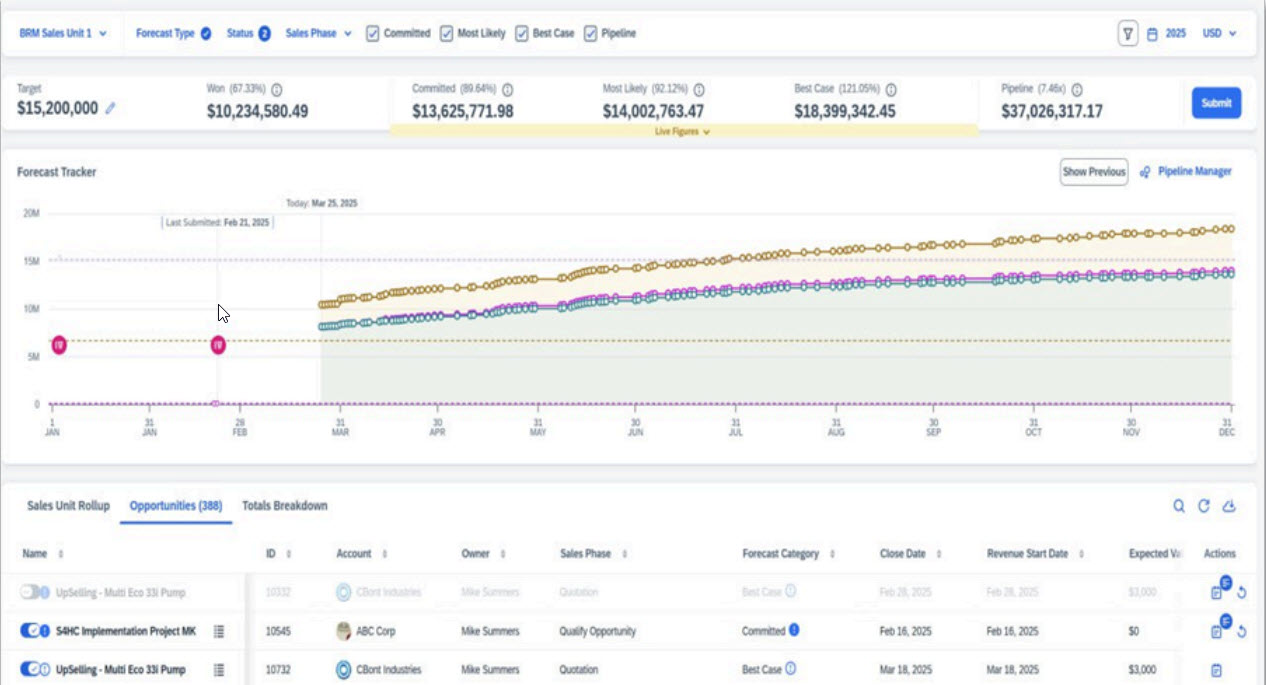Switch to Sales Unit Rollup tab
Image resolution: width=1266 pixels, height=685 pixels.
click(x=68, y=506)
